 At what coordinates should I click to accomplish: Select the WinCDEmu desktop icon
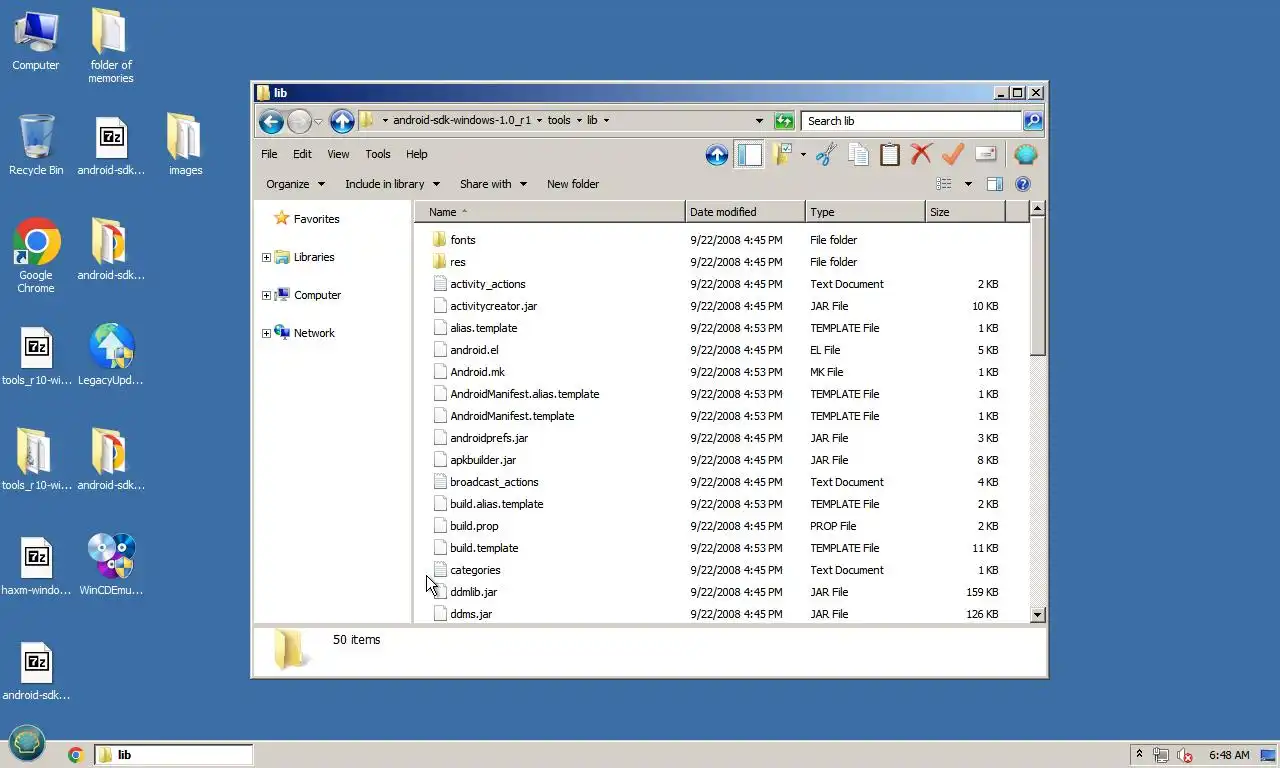tap(111, 565)
